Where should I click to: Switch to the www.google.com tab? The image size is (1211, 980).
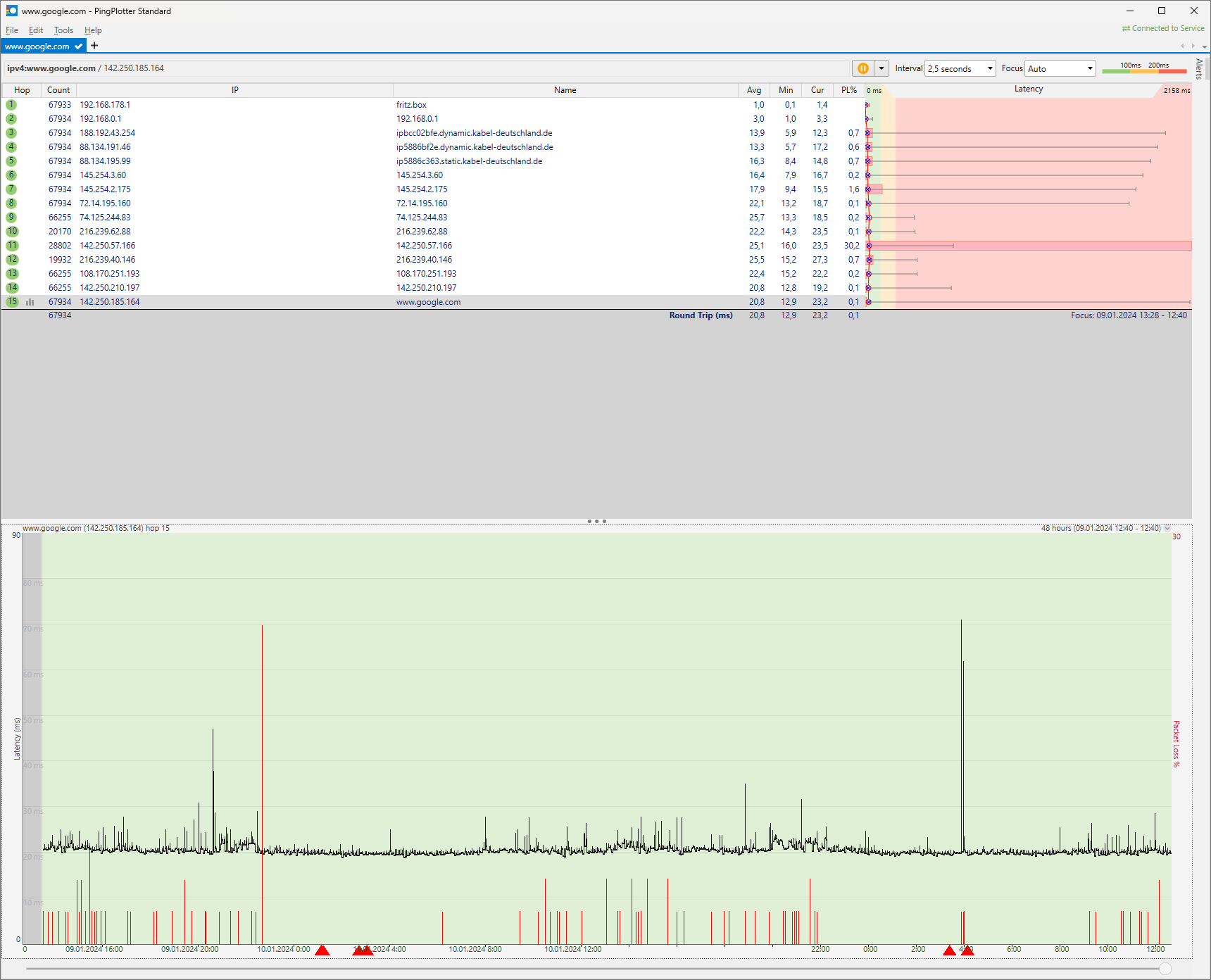tap(44, 46)
